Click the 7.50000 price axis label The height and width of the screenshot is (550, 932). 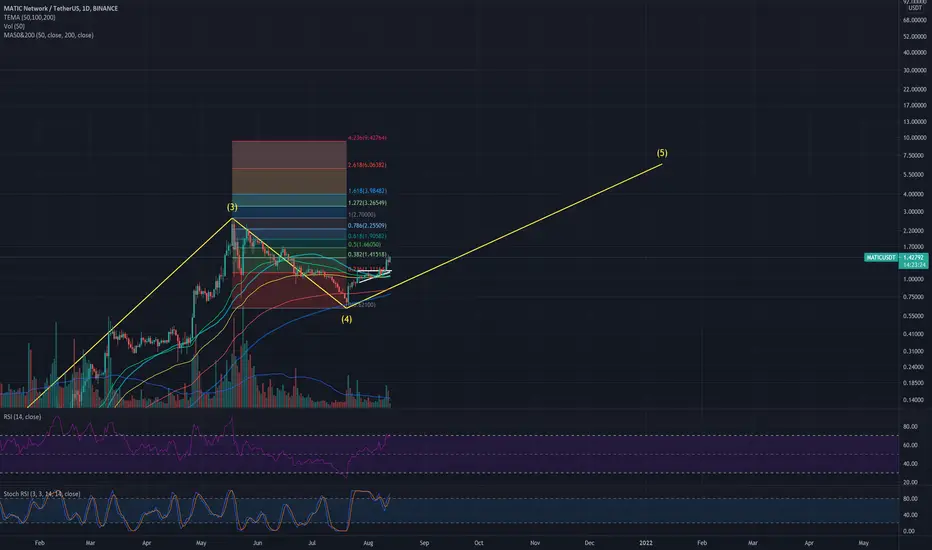915,156
